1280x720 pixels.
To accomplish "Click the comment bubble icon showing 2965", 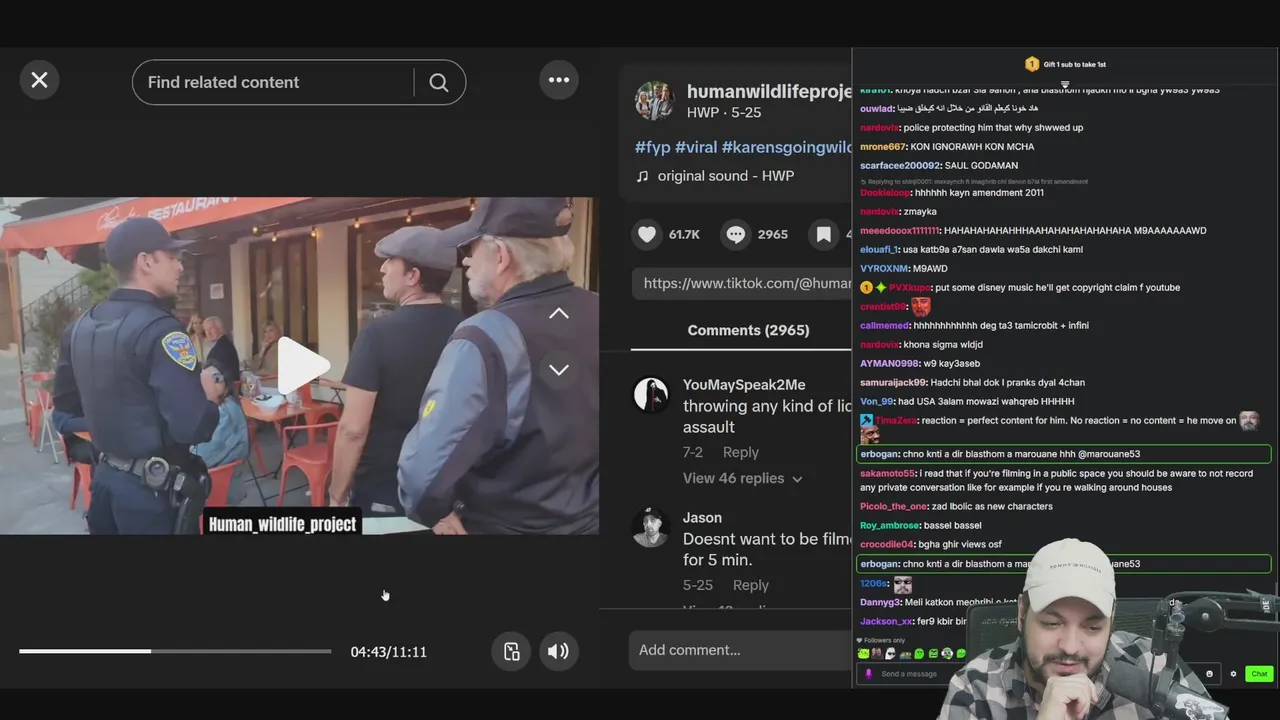I will [x=736, y=234].
